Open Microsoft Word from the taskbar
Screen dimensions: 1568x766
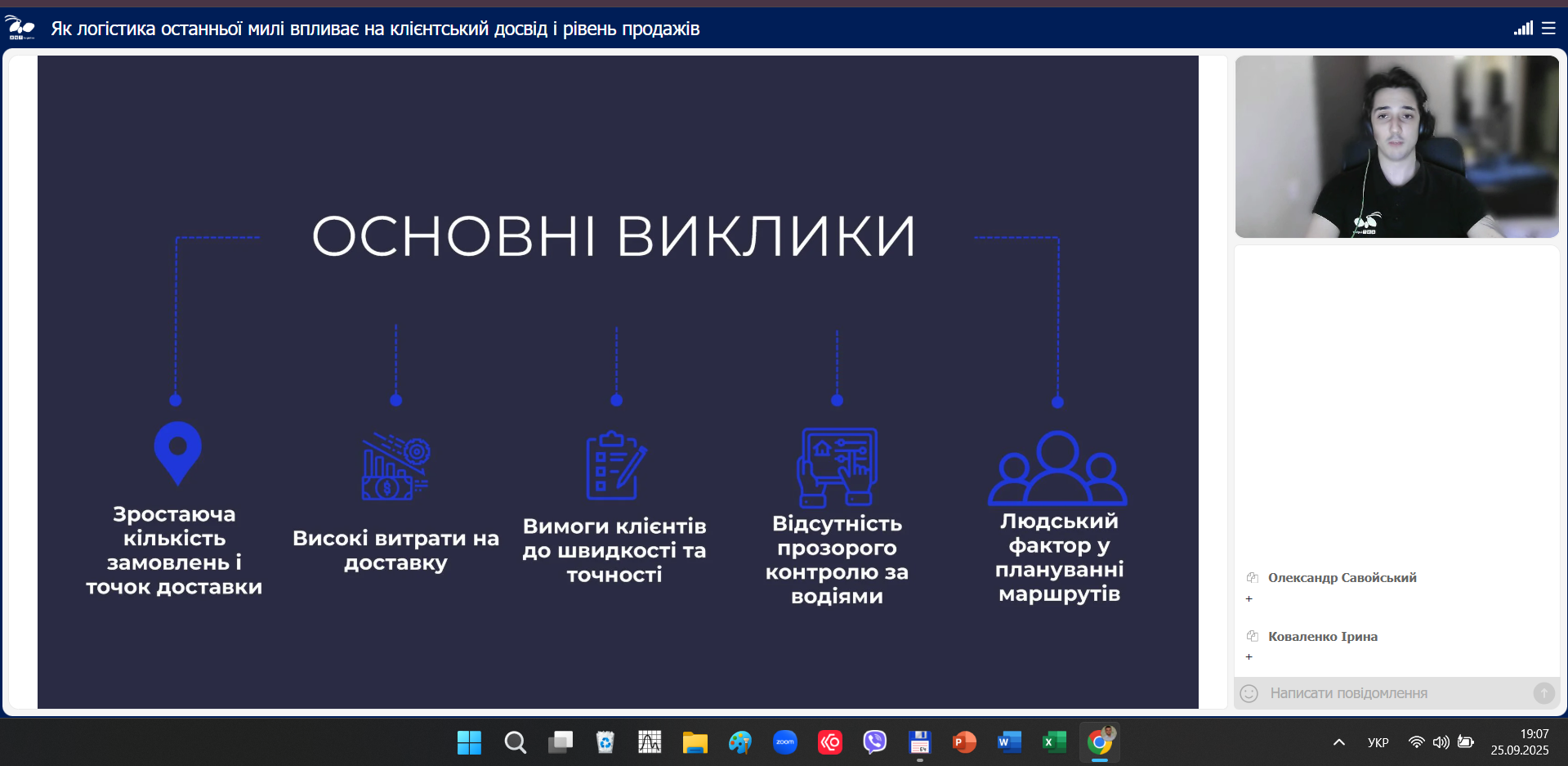[1009, 742]
